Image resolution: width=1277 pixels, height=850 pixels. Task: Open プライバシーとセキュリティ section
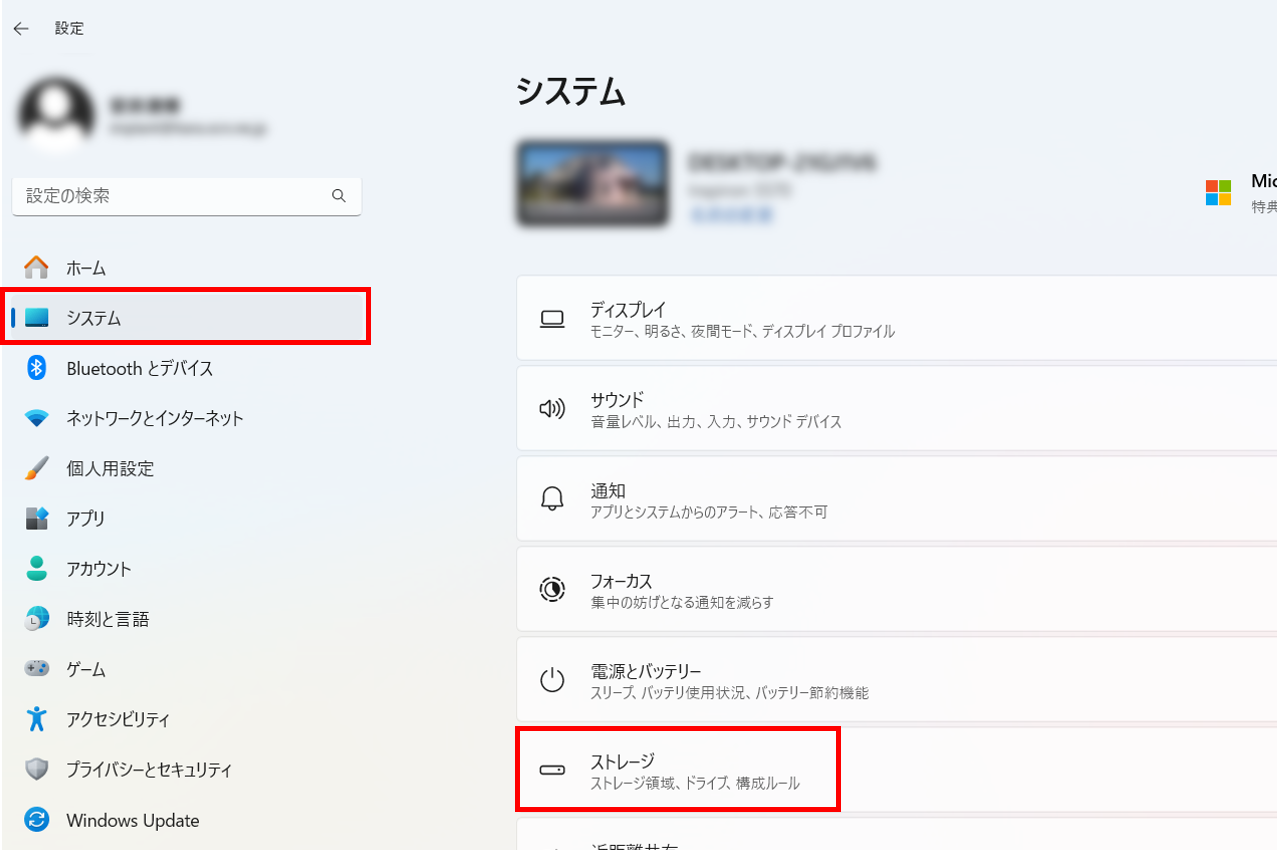(x=187, y=770)
